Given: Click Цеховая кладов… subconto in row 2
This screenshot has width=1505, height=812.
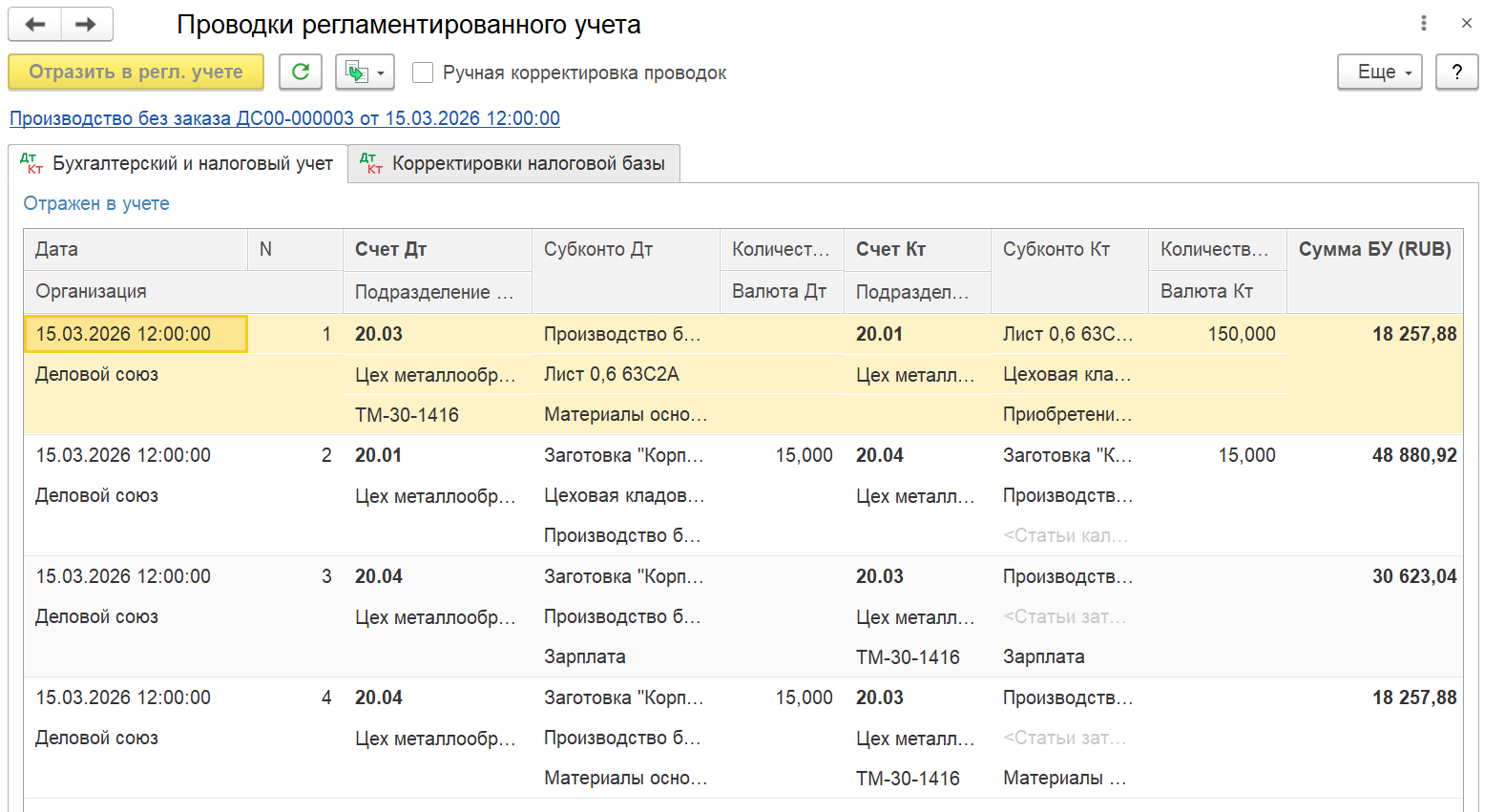Looking at the screenshot, I should click(624, 495).
